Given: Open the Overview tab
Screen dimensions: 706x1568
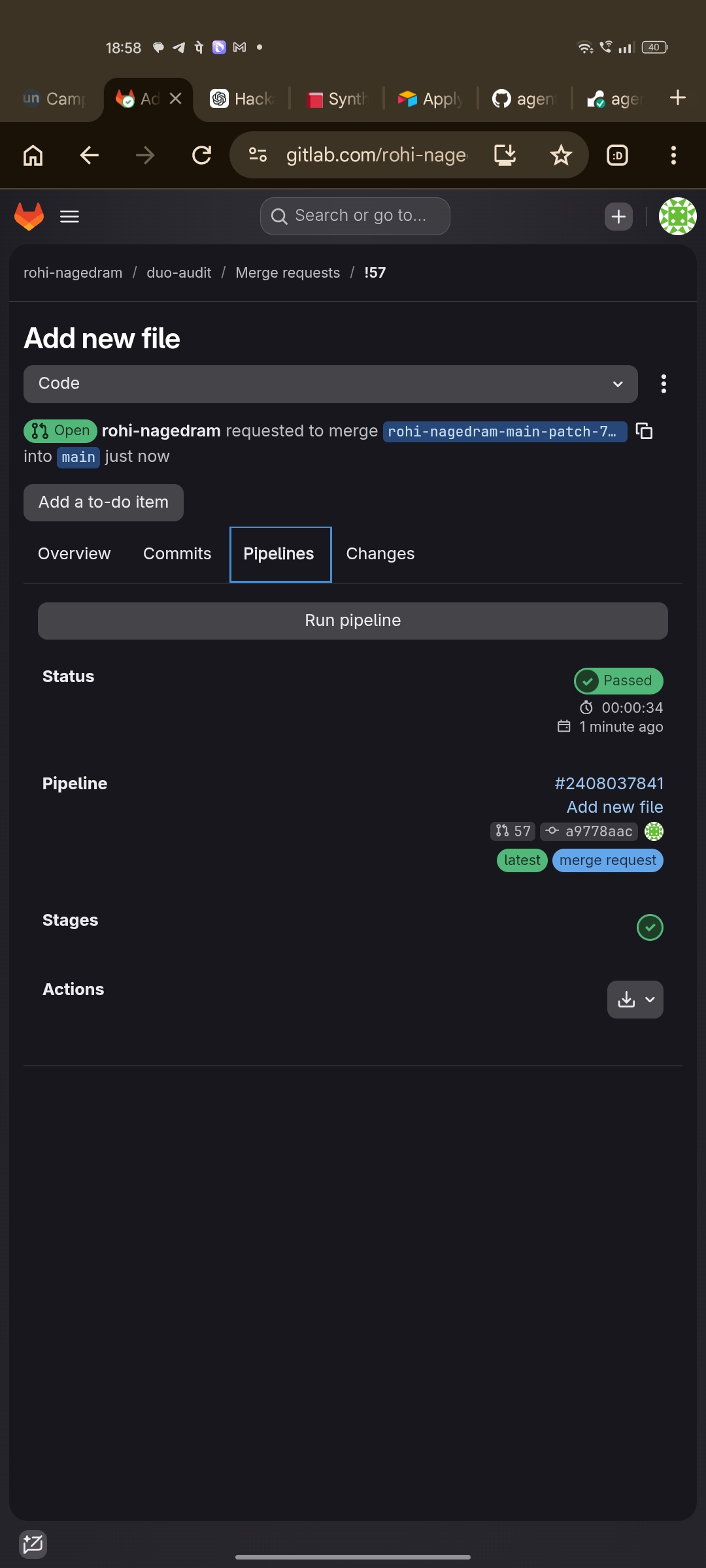Looking at the screenshot, I should (x=75, y=553).
